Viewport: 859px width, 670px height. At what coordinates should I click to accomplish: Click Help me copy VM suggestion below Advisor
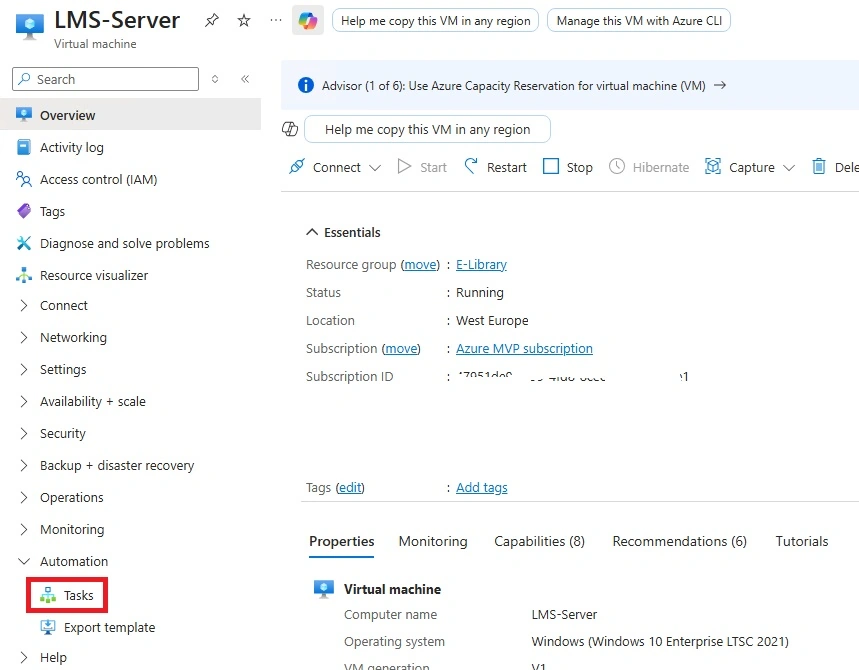click(427, 129)
